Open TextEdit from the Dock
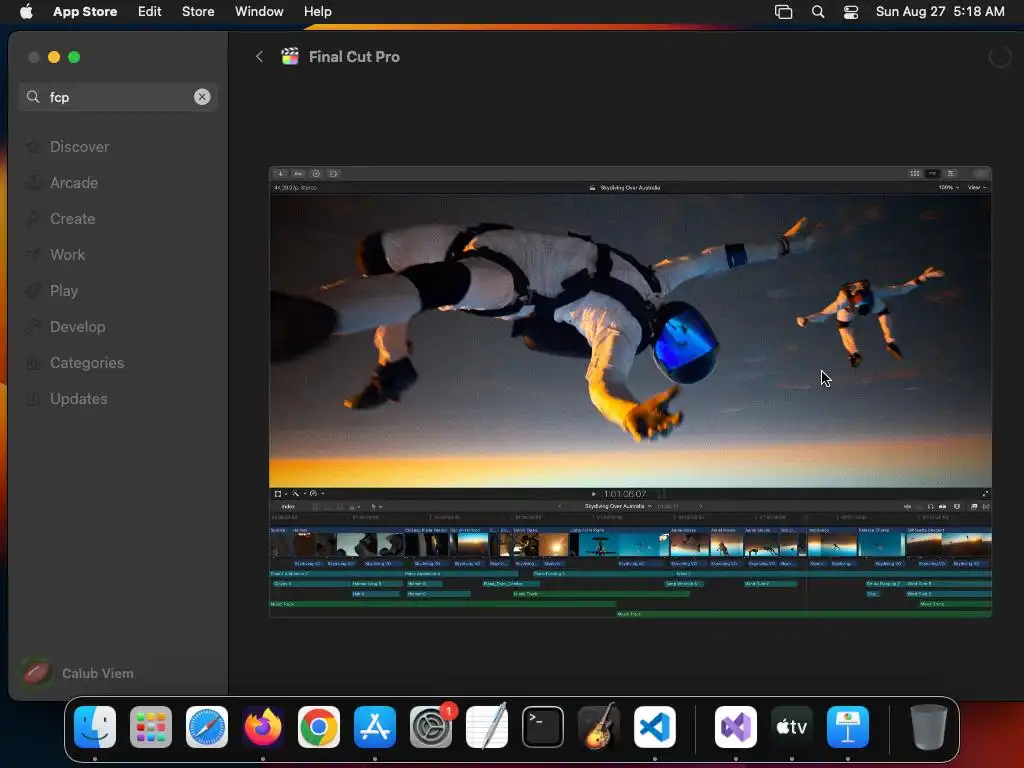 (x=487, y=726)
